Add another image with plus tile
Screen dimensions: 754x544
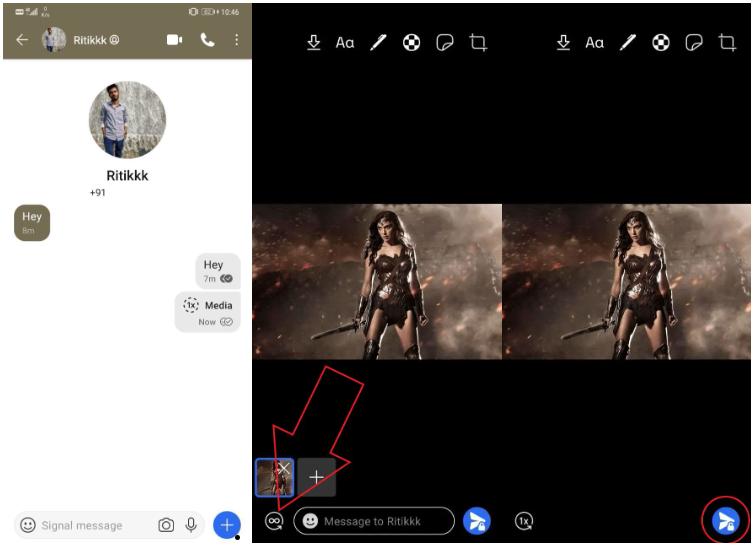pyautogui.click(x=316, y=477)
